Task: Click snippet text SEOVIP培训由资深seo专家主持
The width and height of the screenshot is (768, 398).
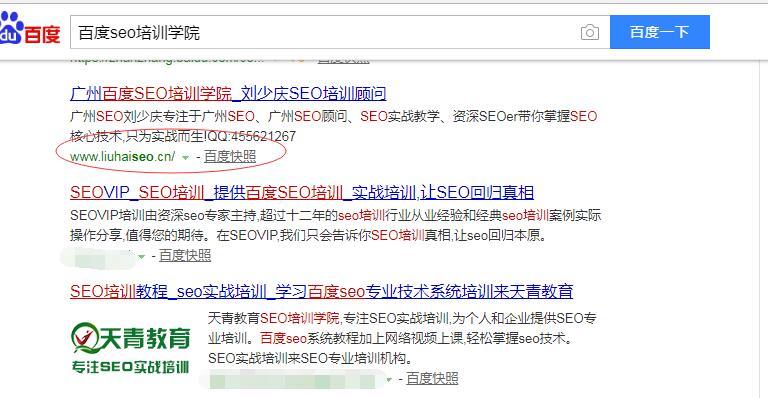Action: [163, 215]
